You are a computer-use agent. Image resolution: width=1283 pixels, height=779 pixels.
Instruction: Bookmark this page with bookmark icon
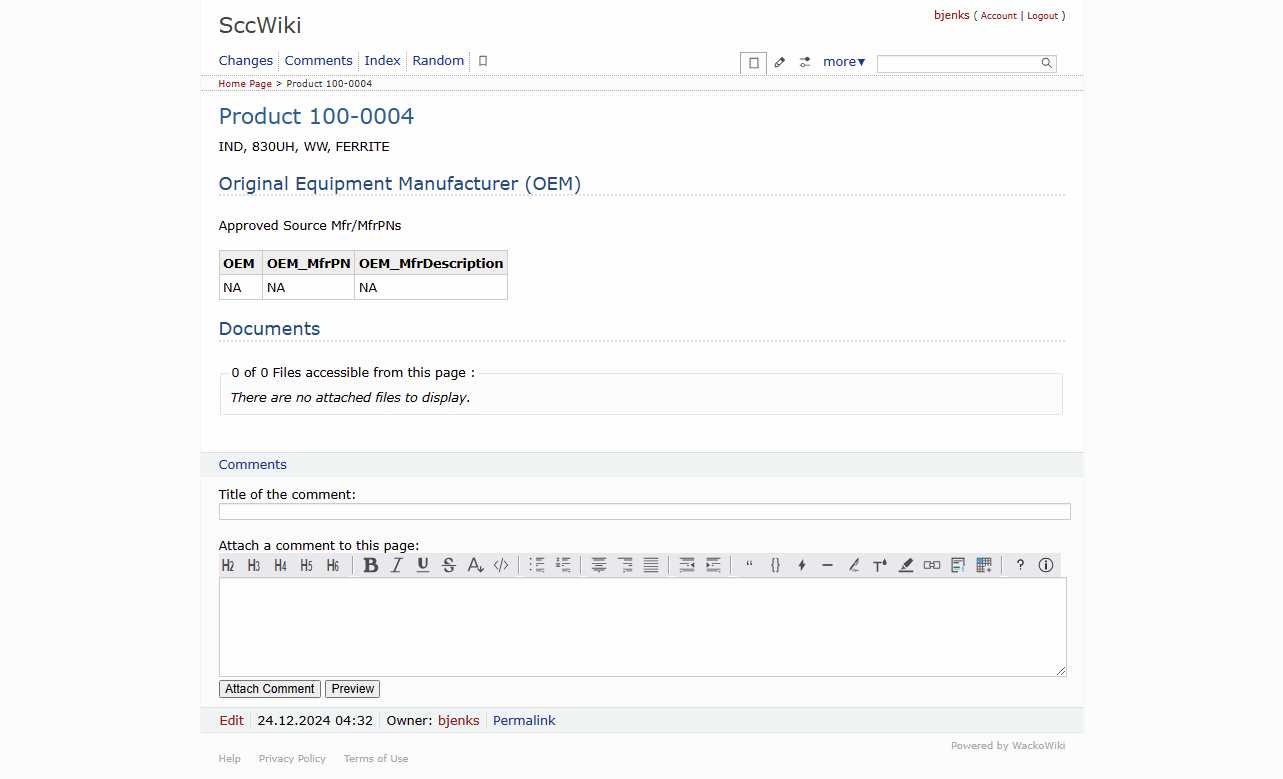coord(483,61)
